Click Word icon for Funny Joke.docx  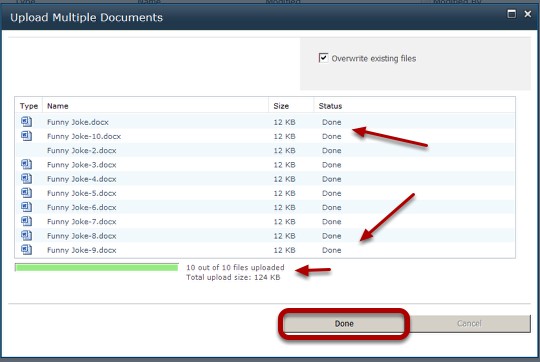(27, 122)
